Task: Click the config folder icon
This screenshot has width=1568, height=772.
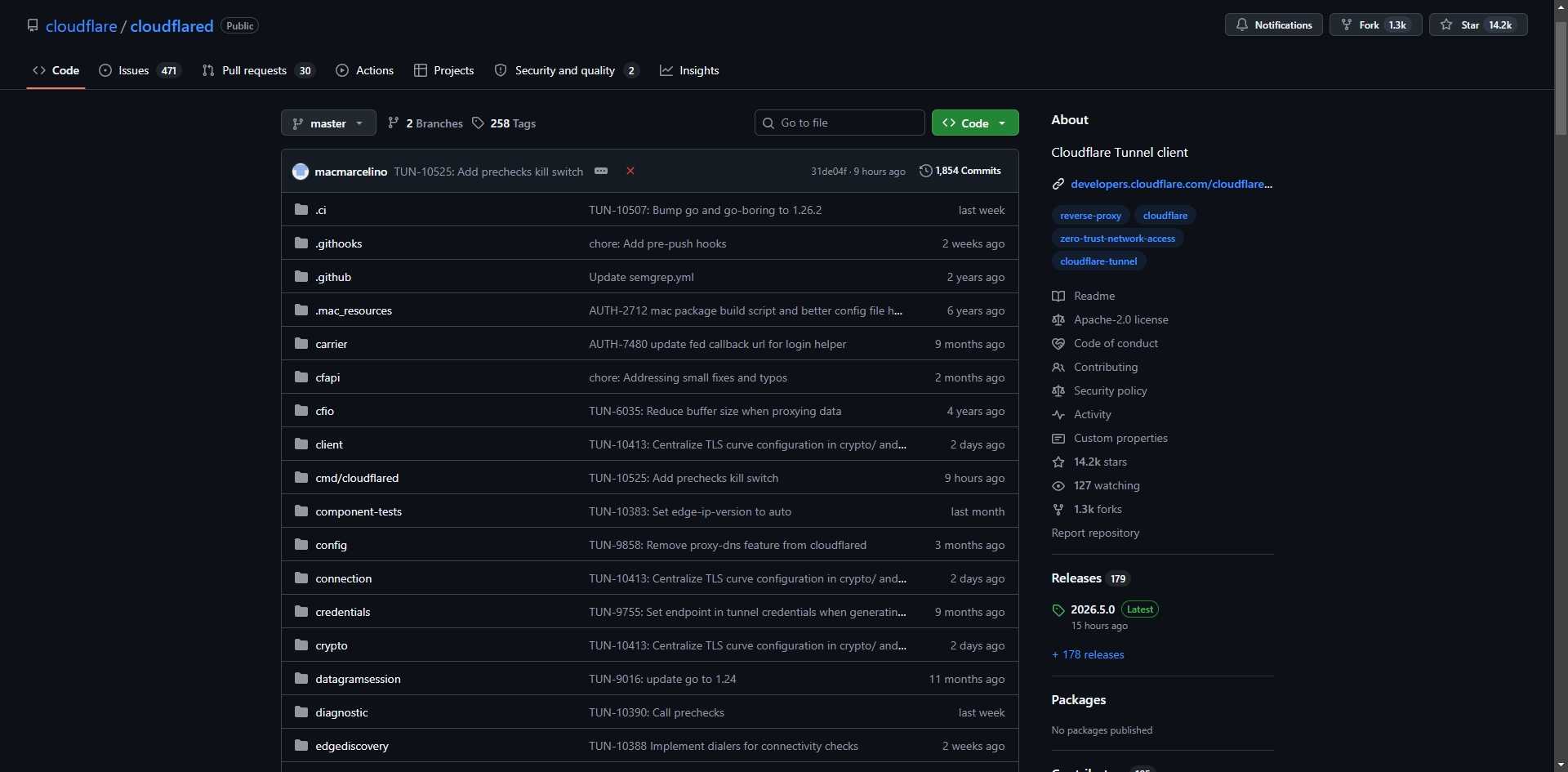Action: point(301,545)
